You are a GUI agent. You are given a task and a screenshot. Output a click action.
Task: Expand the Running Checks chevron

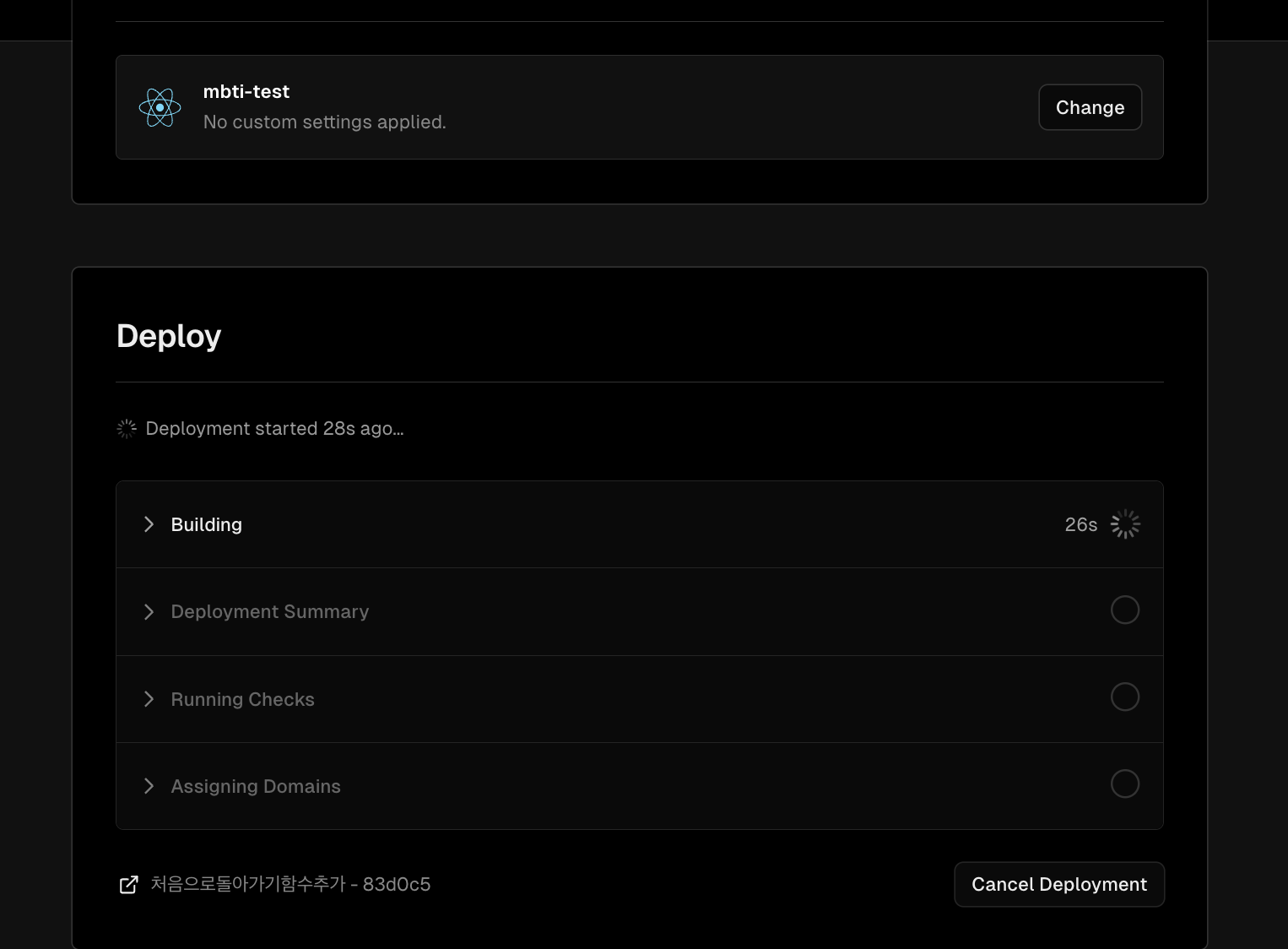click(149, 699)
